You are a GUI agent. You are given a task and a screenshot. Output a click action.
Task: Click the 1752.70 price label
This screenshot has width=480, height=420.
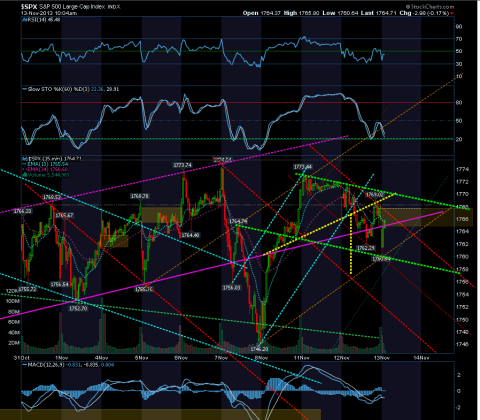pos(78,308)
